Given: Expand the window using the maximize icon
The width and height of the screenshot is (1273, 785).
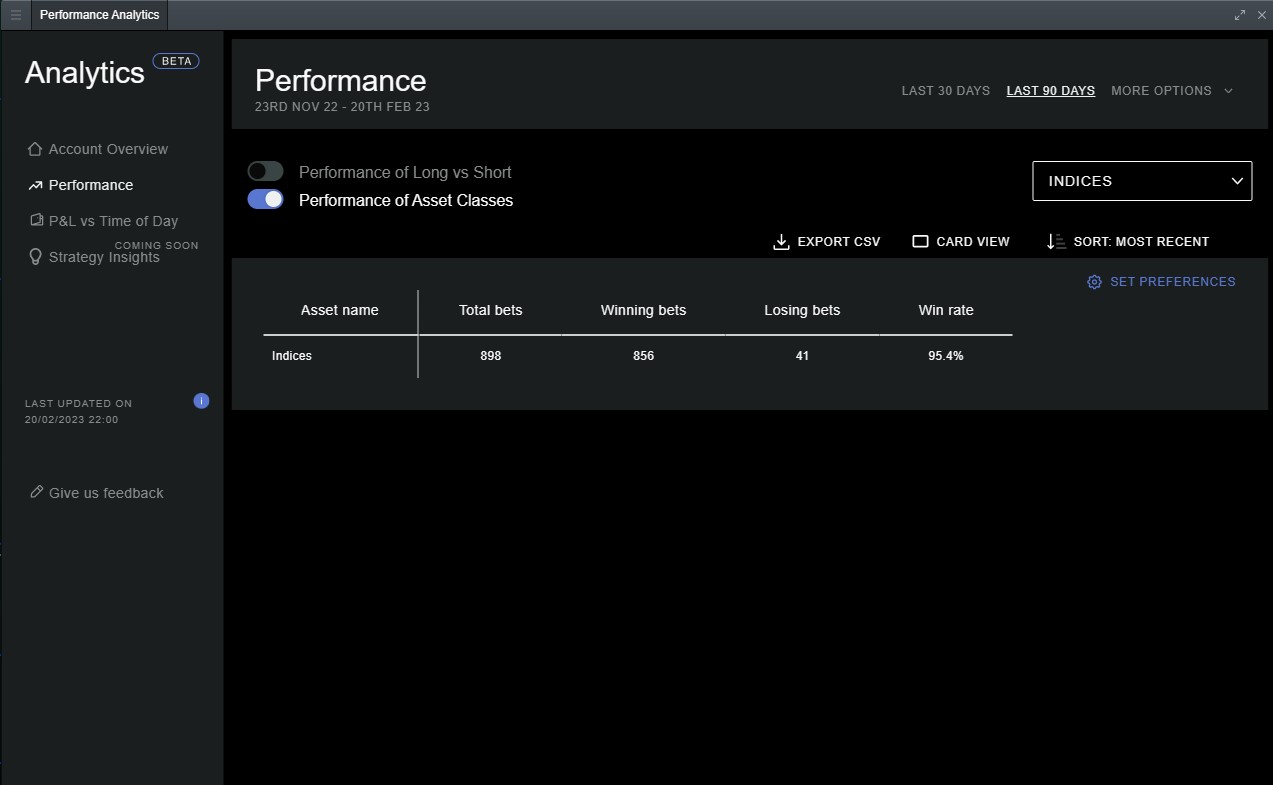Looking at the screenshot, I should click(x=1240, y=15).
